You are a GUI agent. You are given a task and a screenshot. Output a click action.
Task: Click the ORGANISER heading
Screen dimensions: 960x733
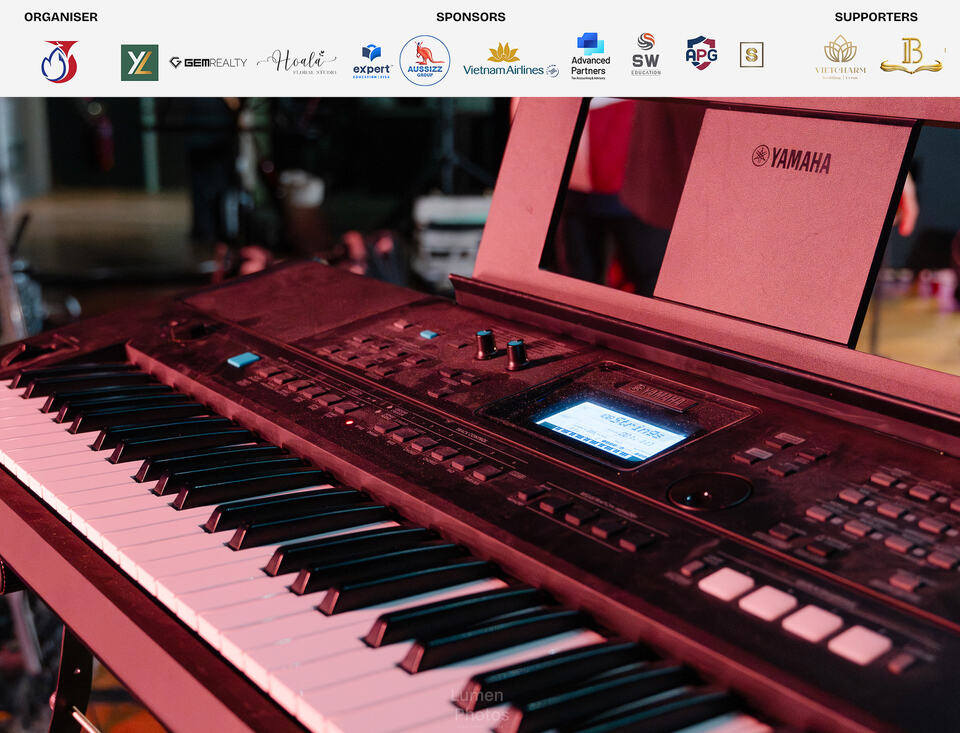(61, 17)
